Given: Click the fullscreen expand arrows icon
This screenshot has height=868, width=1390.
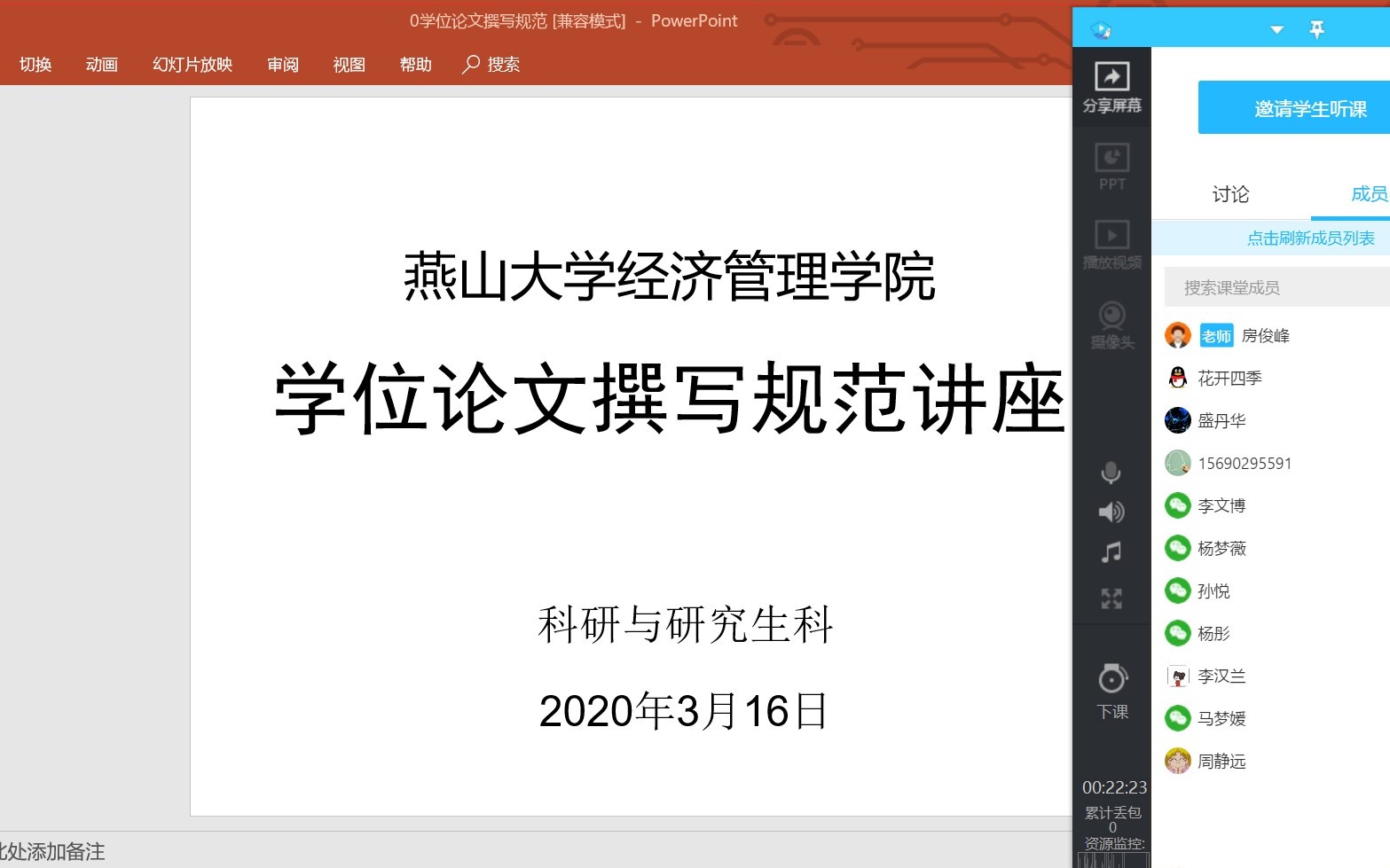Looking at the screenshot, I should tap(1111, 598).
